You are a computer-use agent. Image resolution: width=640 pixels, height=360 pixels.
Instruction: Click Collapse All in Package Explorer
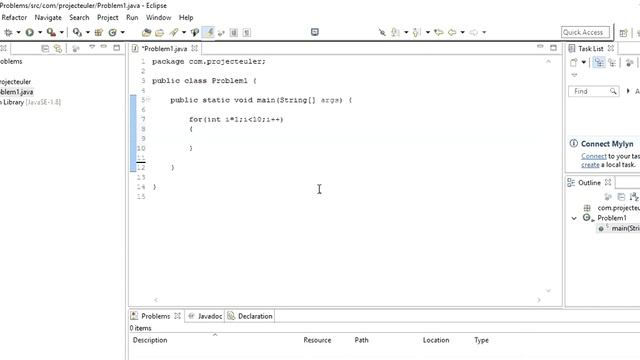coord(45,49)
